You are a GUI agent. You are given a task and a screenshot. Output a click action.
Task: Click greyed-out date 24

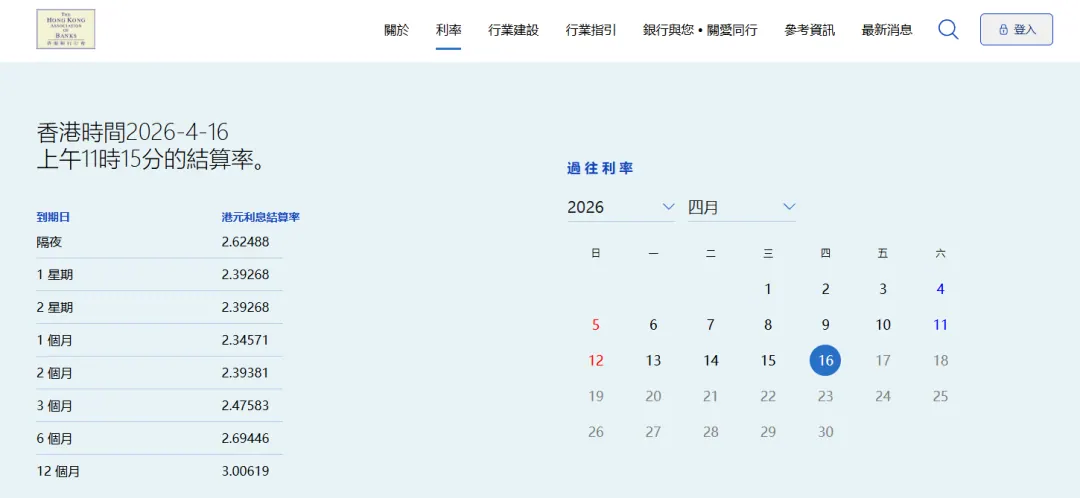(x=883, y=396)
